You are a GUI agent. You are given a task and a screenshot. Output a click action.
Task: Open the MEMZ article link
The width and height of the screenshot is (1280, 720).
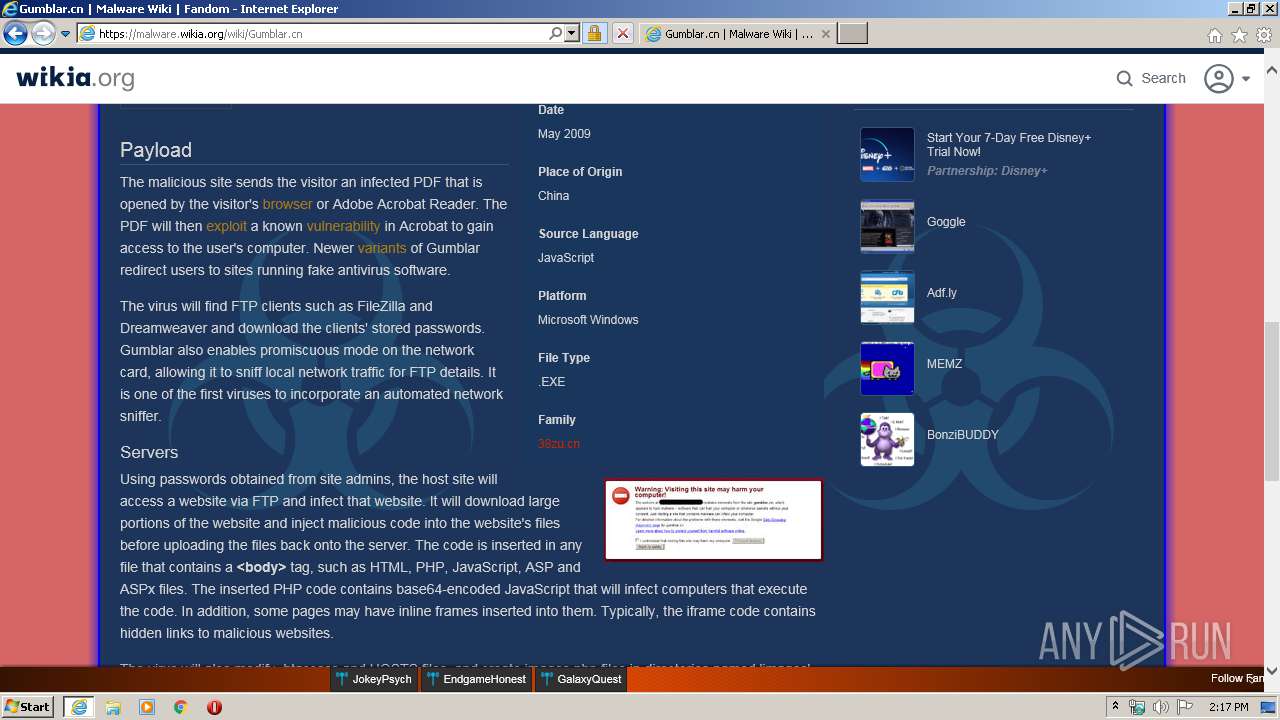point(944,364)
